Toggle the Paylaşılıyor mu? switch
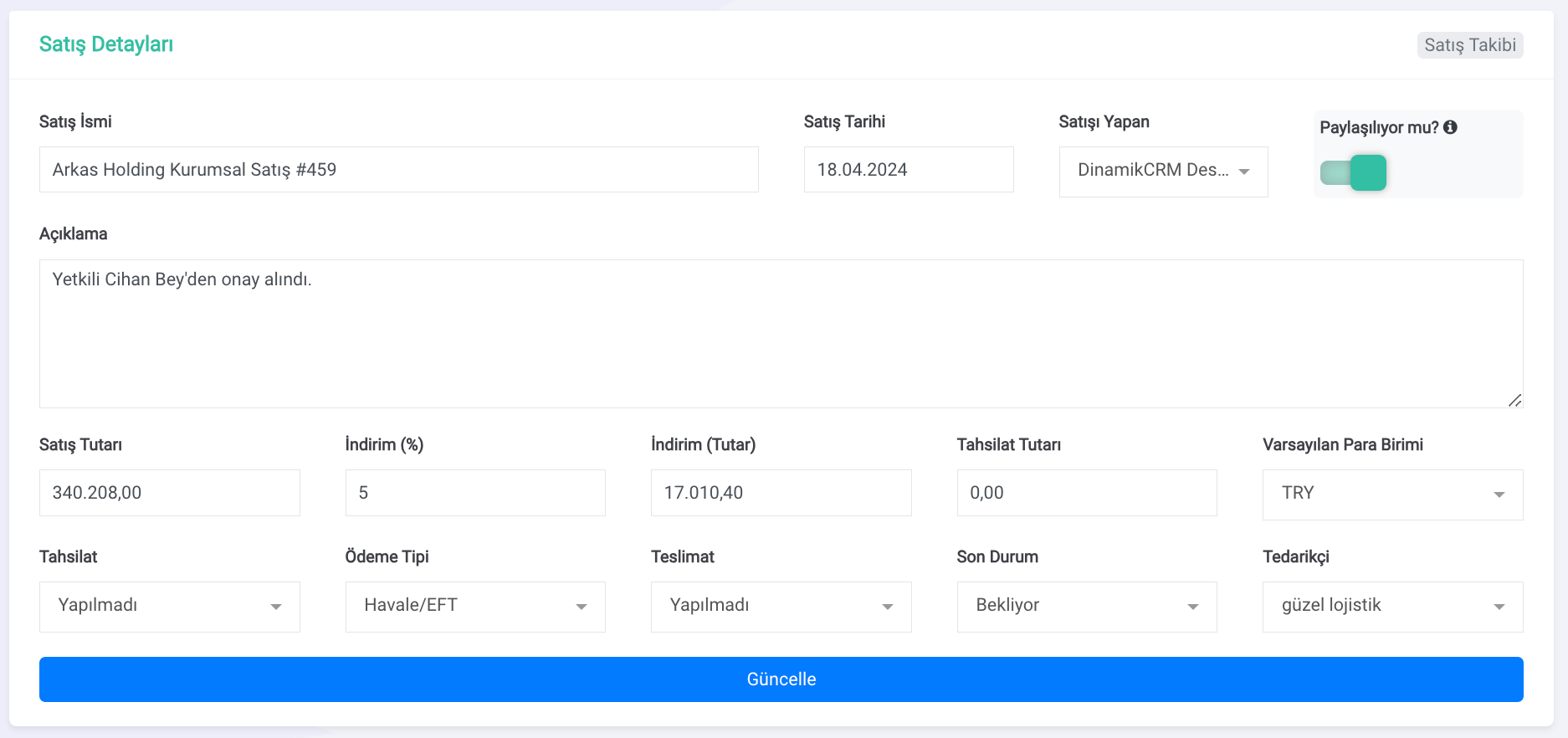The image size is (1568, 738). tap(1353, 172)
